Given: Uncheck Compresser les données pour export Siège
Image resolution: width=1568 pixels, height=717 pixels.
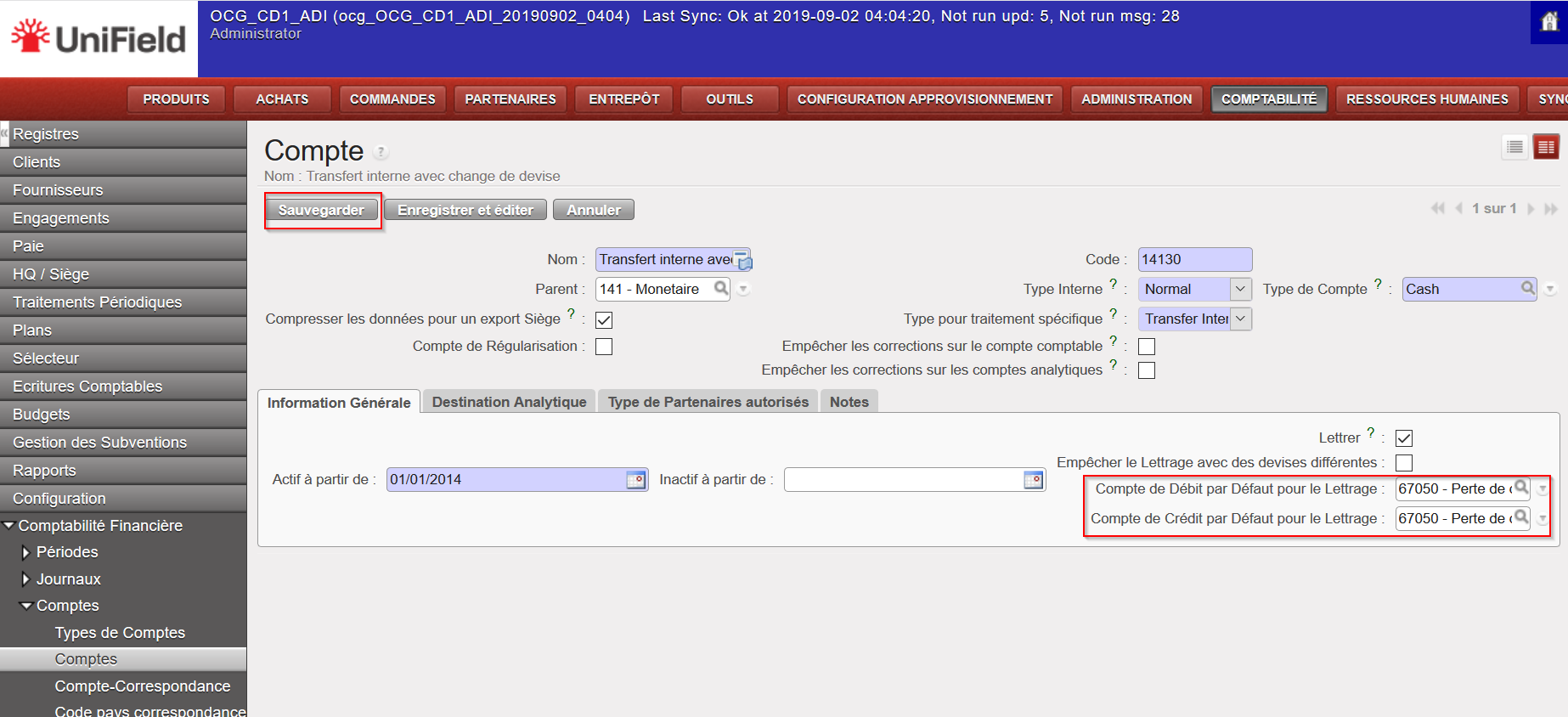Looking at the screenshot, I should point(604,320).
